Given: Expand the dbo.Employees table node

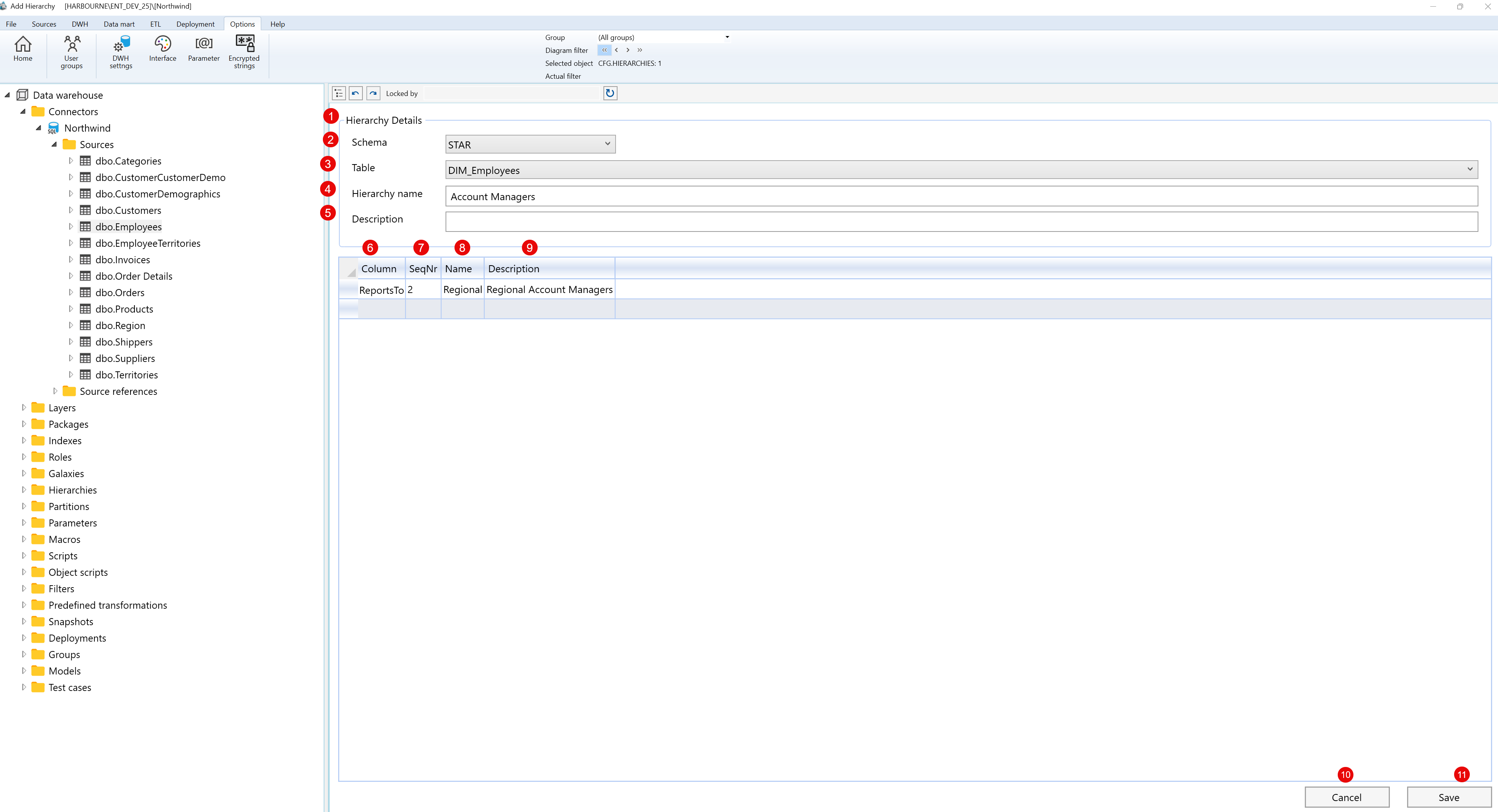Looking at the screenshot, I should click(x=71, y=227).
